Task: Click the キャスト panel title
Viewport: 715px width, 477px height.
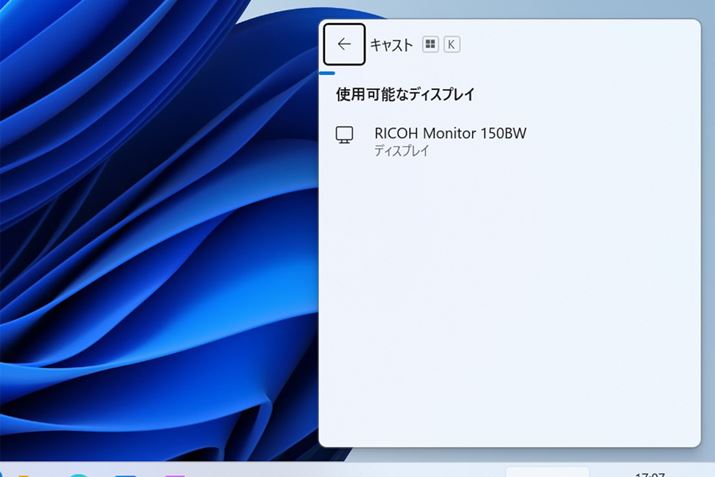Action: pyautogui.click(x=391, y=45)
